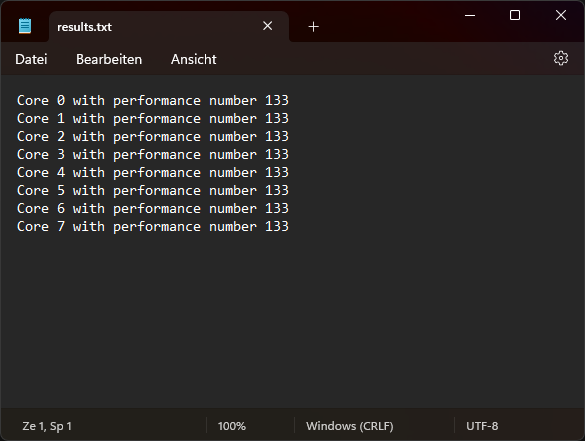
Task: Minimize the Notepad window
Action: [x=470, y=15]
